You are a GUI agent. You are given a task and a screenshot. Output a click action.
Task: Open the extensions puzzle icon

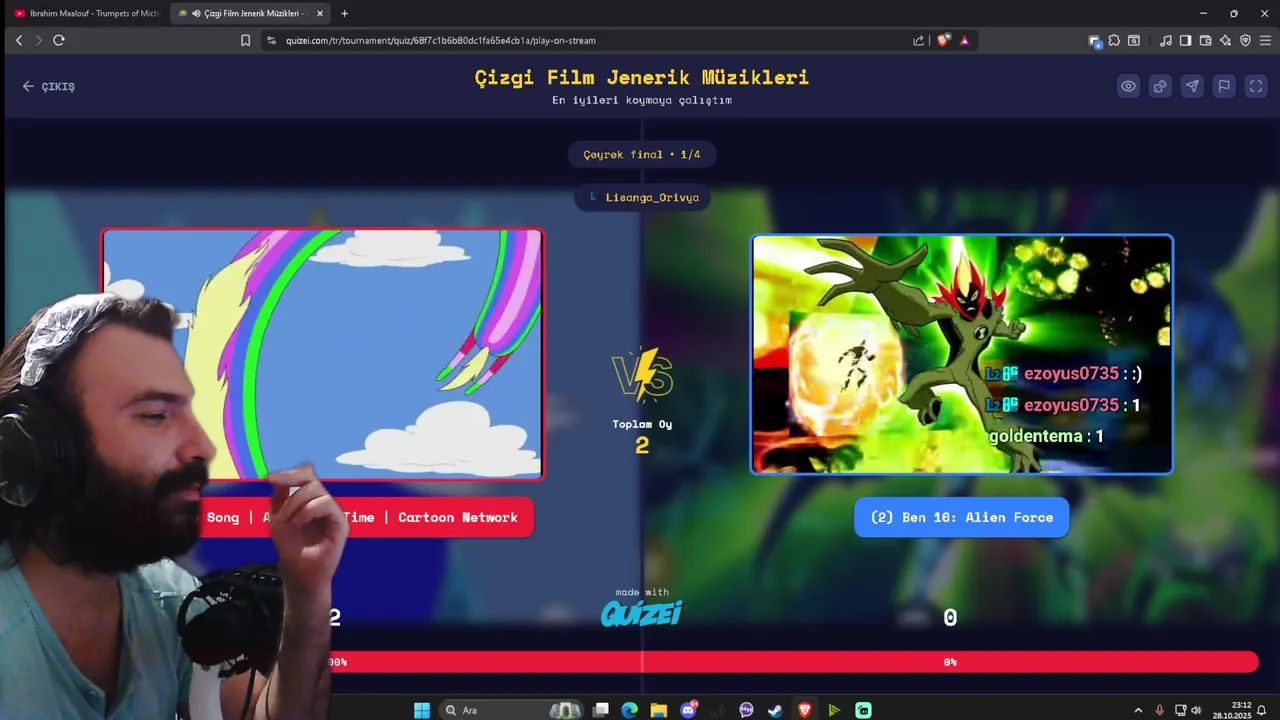1114,40
